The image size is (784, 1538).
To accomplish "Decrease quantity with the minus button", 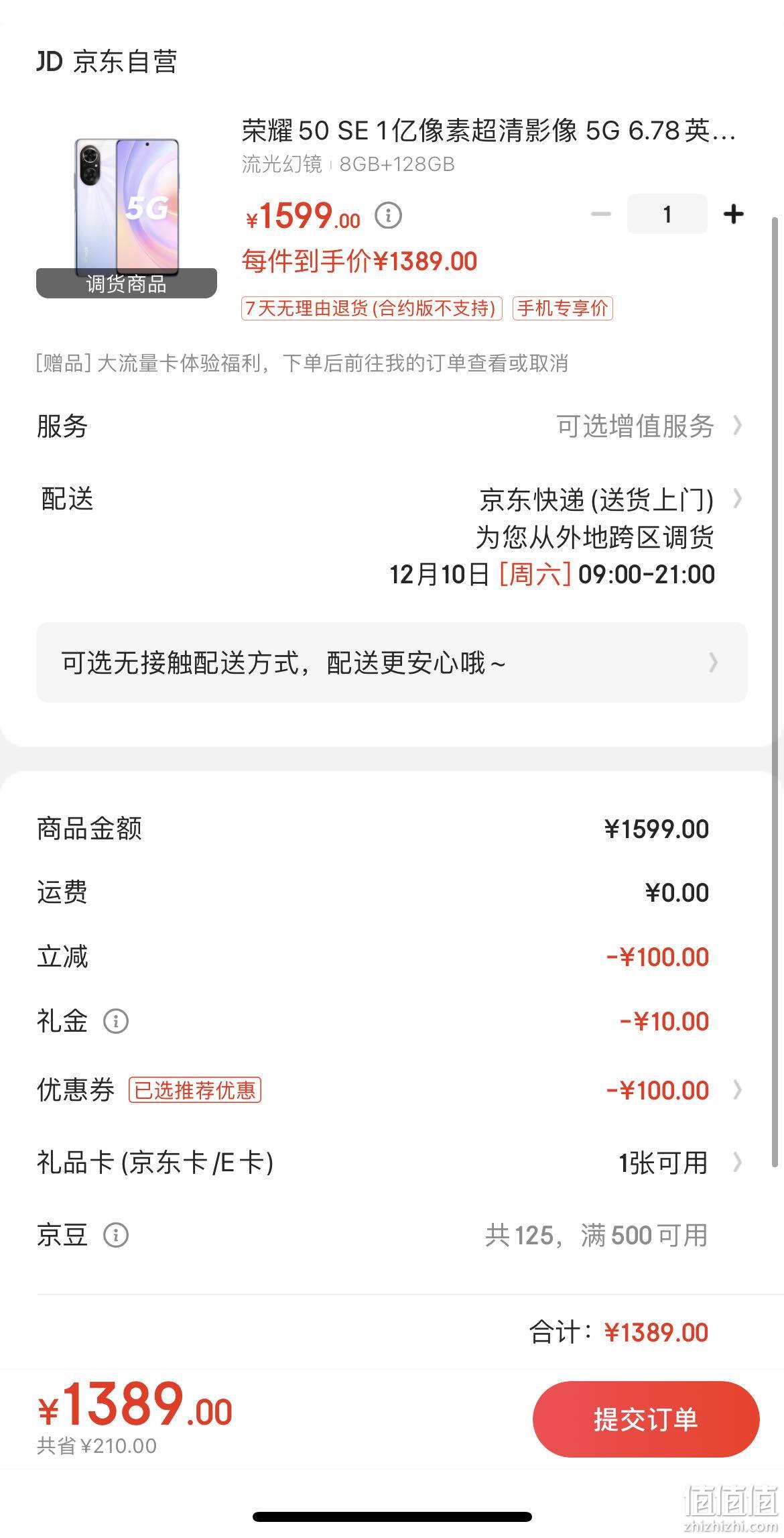I will (601, 214).
